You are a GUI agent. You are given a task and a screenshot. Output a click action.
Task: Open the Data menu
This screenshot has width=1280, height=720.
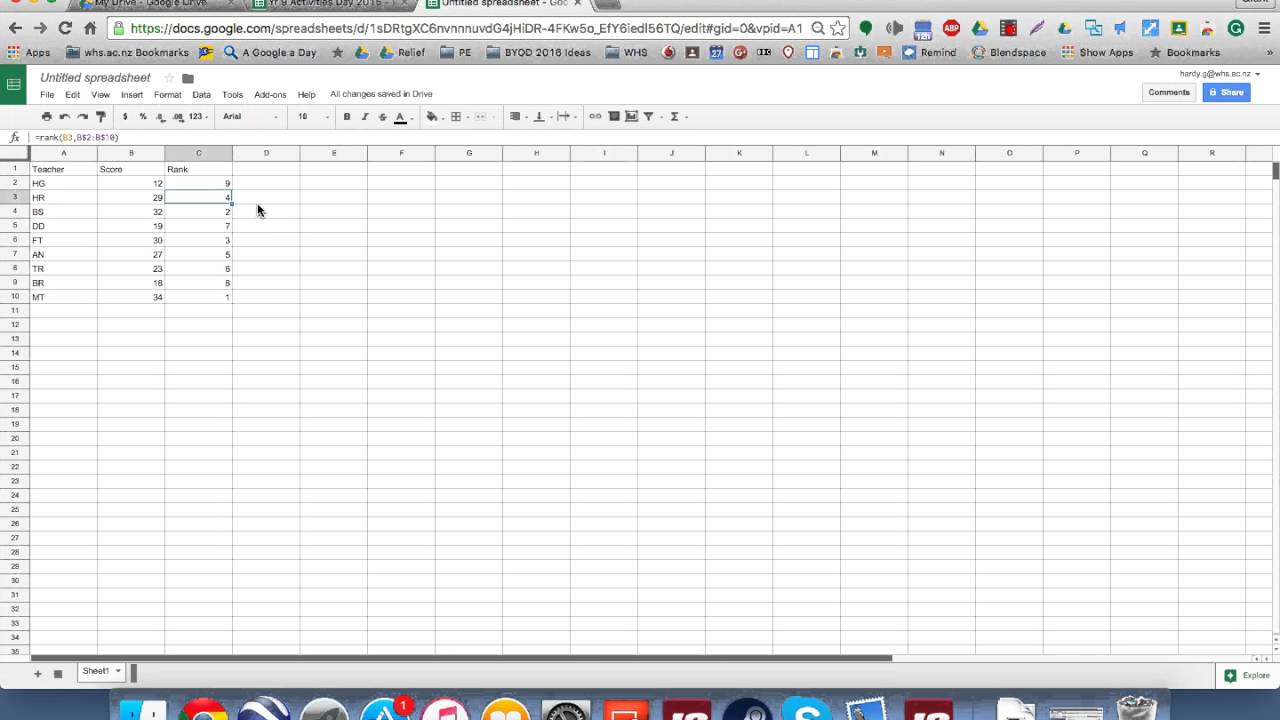(201, 95)
